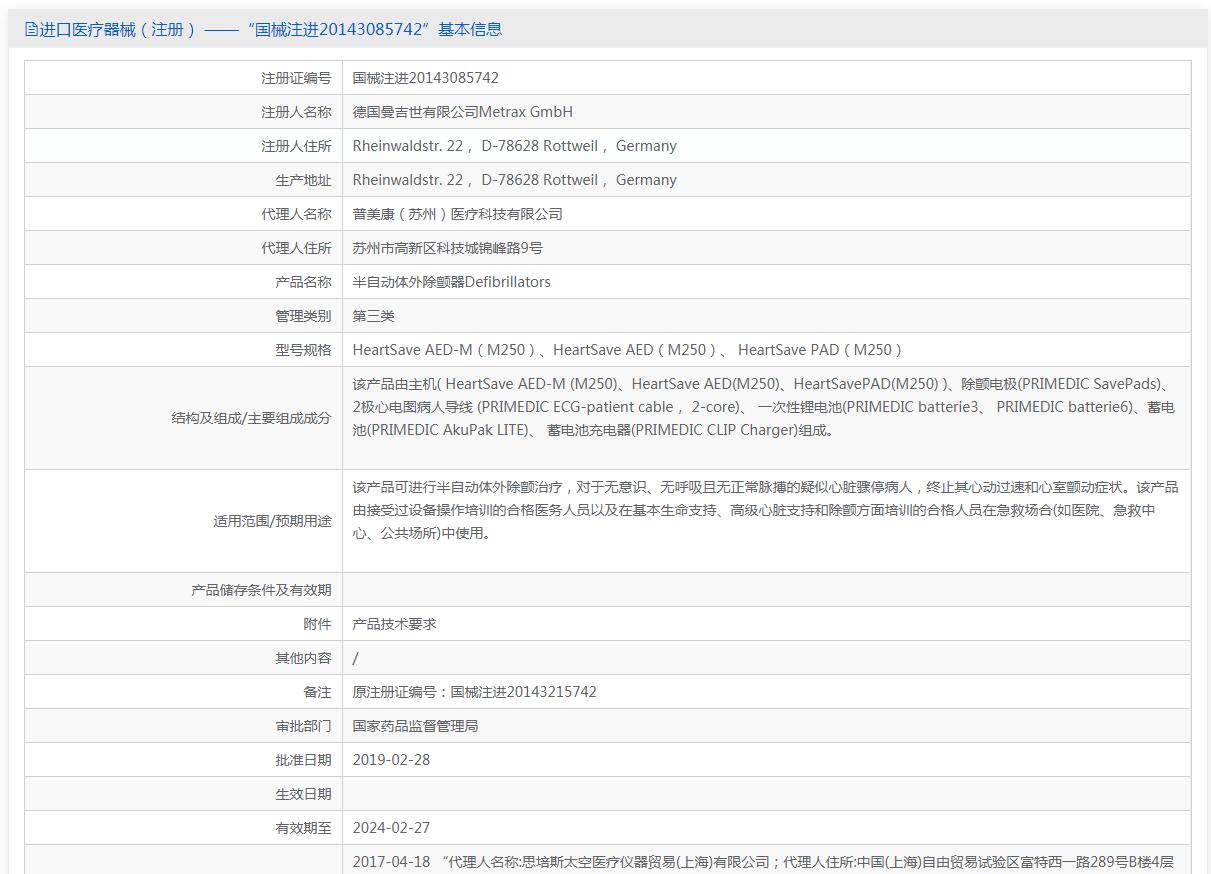1211x874 pixels.
Task: Click the 代理人住所 label
Action: (x=296, y=248)
